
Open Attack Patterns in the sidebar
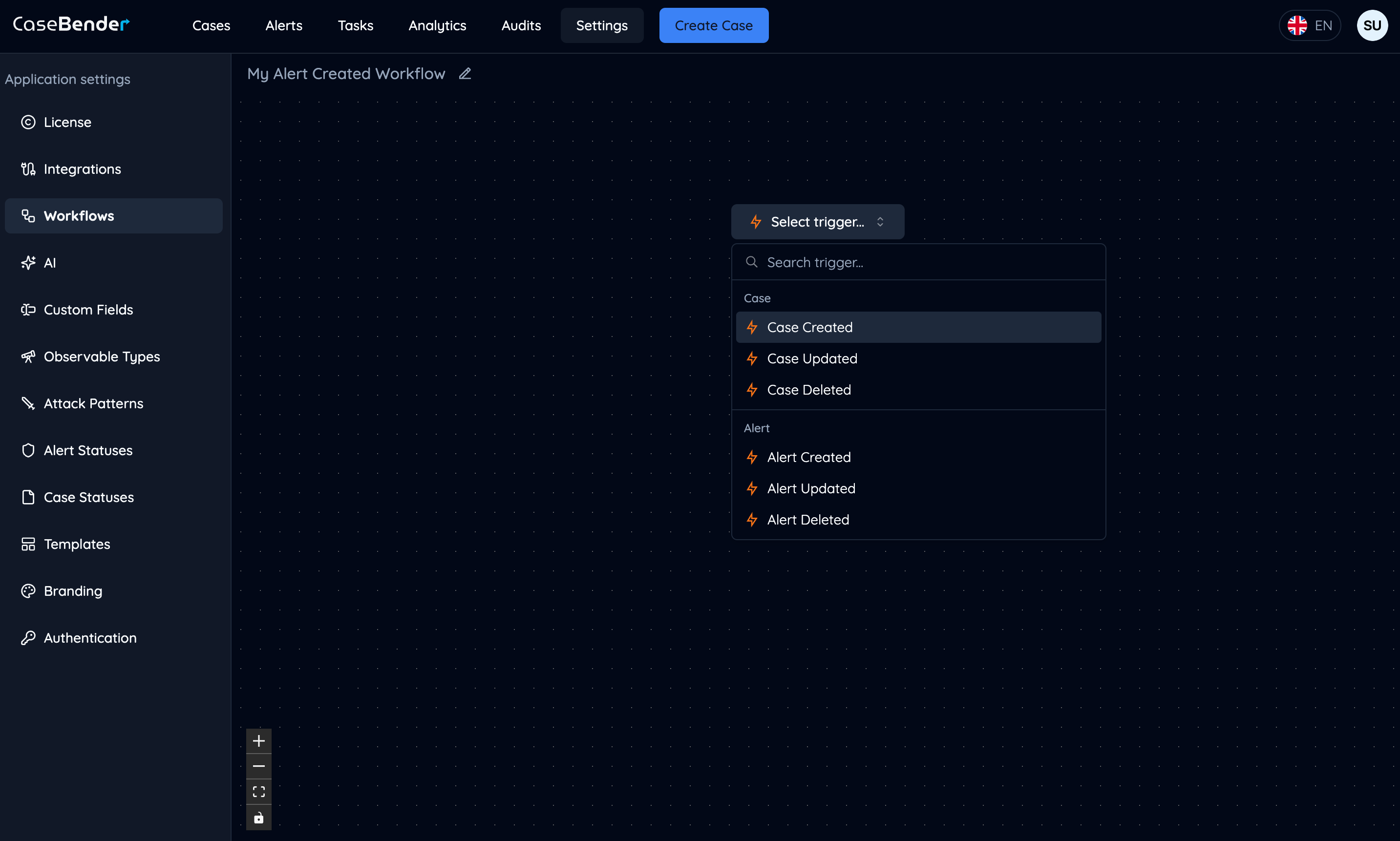pyautogui.click(x=93, y=403)
